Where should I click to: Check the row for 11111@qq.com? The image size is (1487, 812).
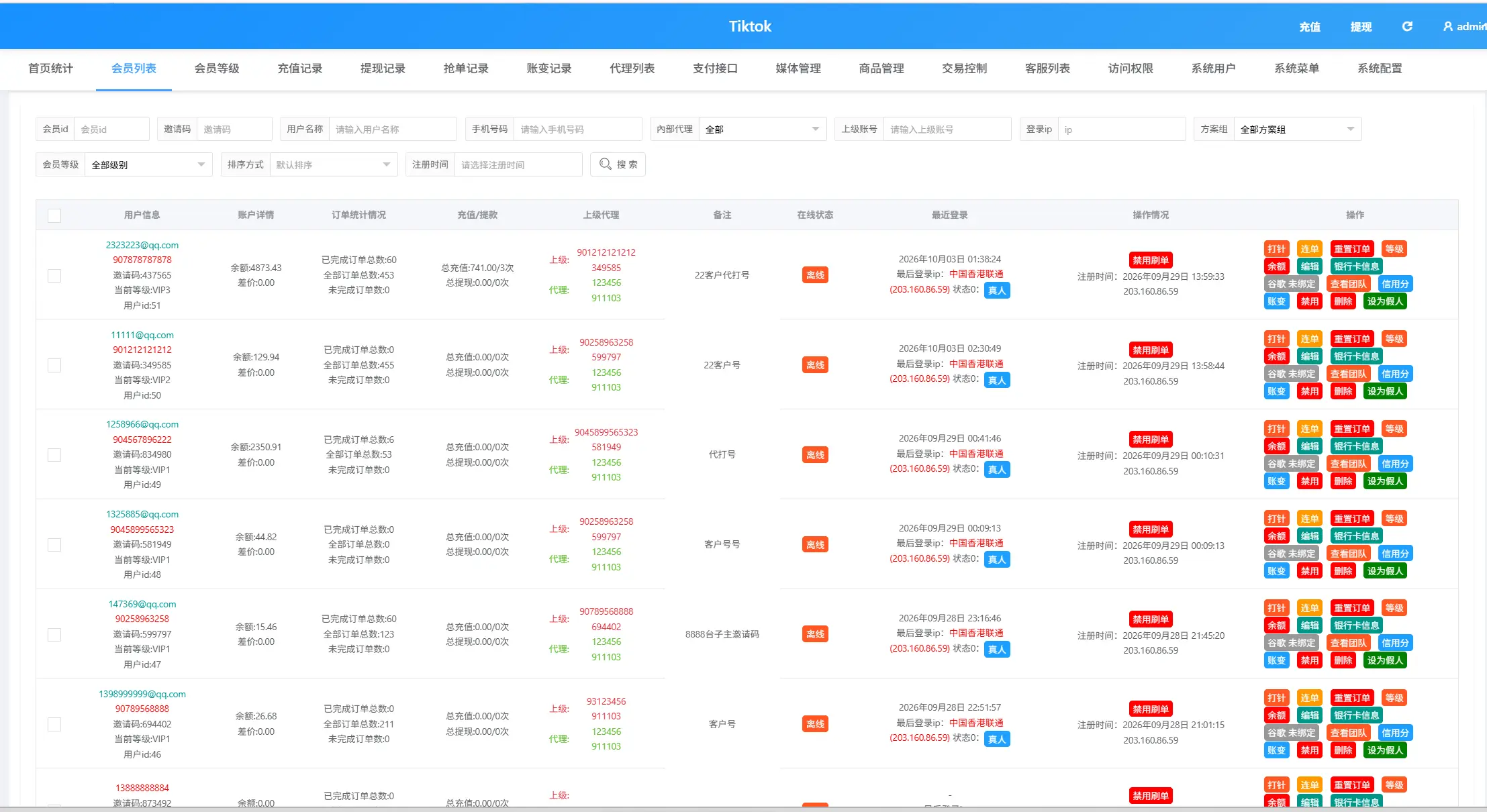coord(54,365)
